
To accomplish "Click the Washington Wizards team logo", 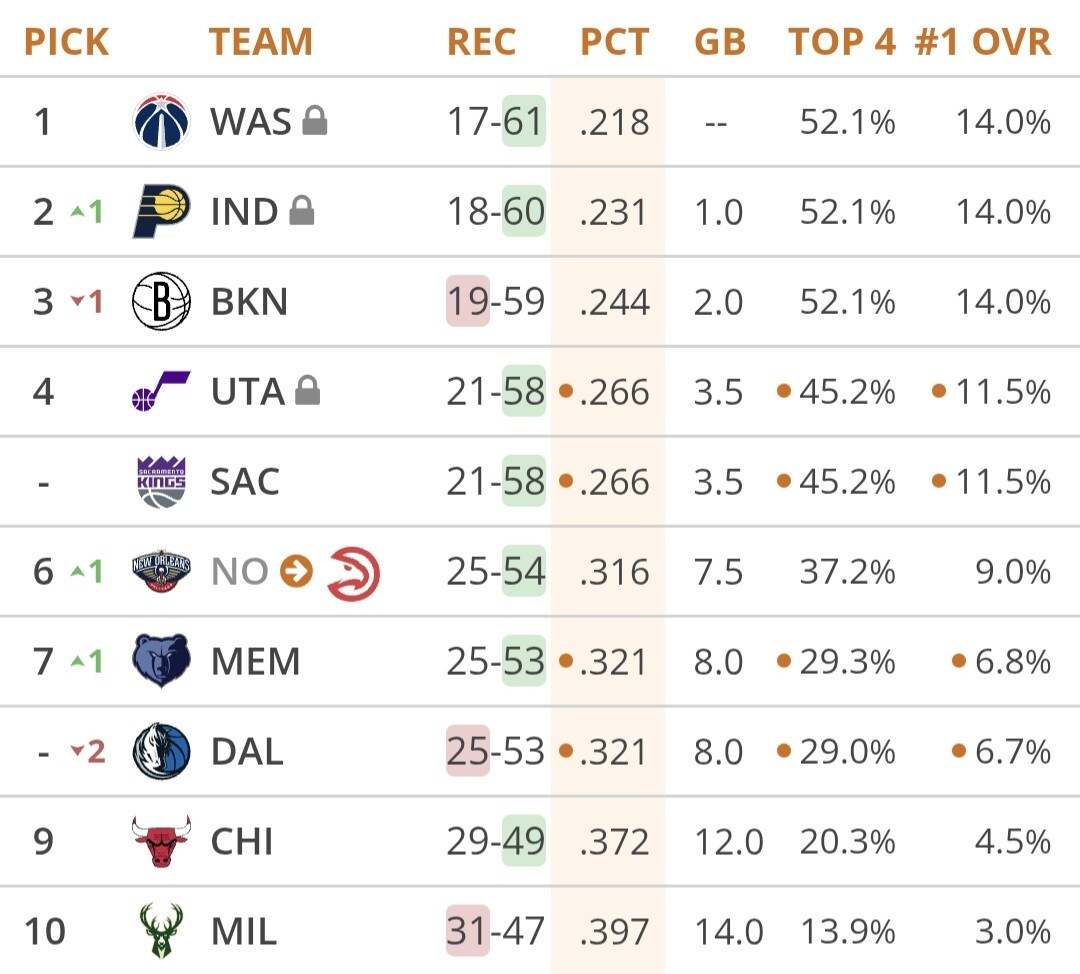I will pyautogui.click(x=161, y=122).
